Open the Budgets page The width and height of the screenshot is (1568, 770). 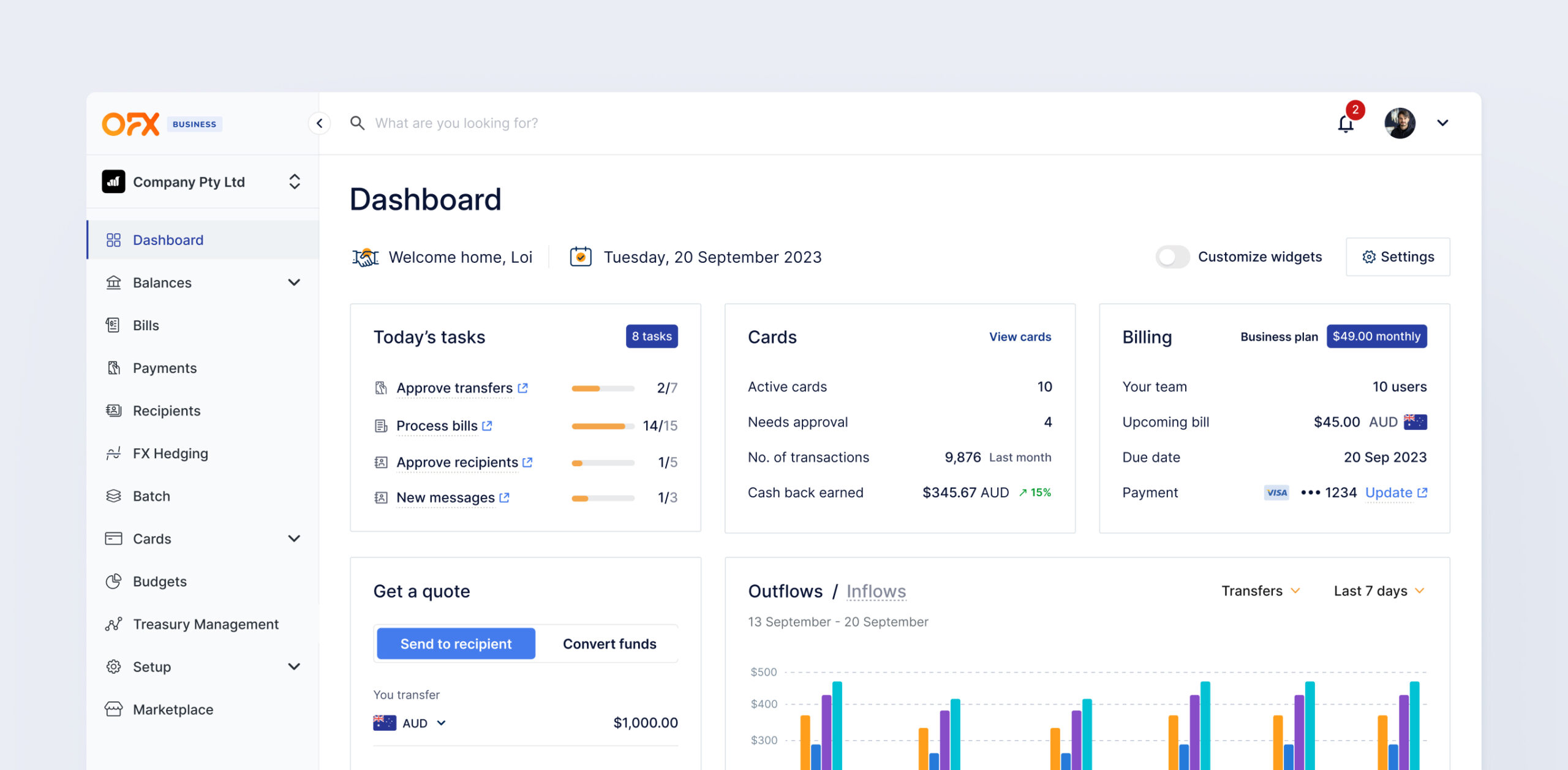159,581
